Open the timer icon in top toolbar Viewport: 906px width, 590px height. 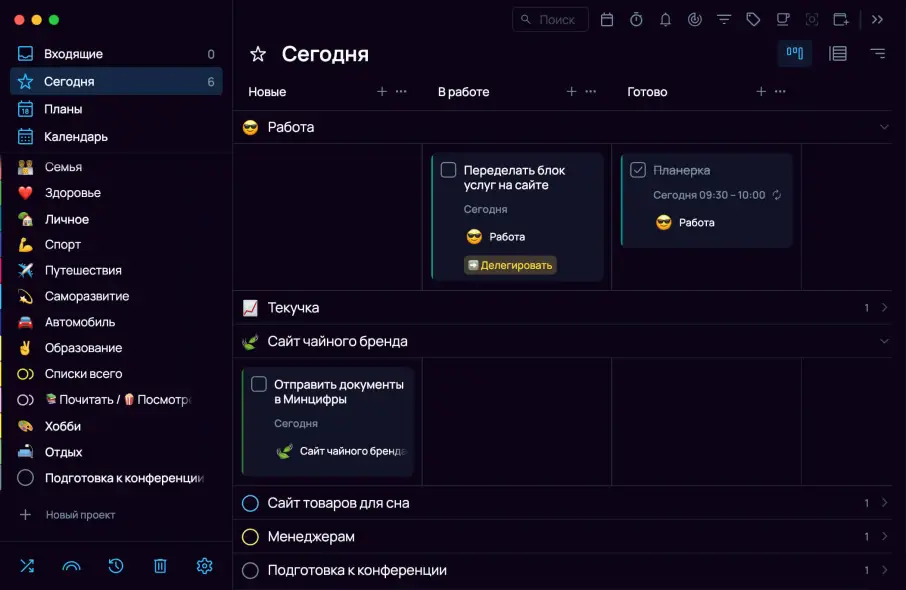coord(636,19)
